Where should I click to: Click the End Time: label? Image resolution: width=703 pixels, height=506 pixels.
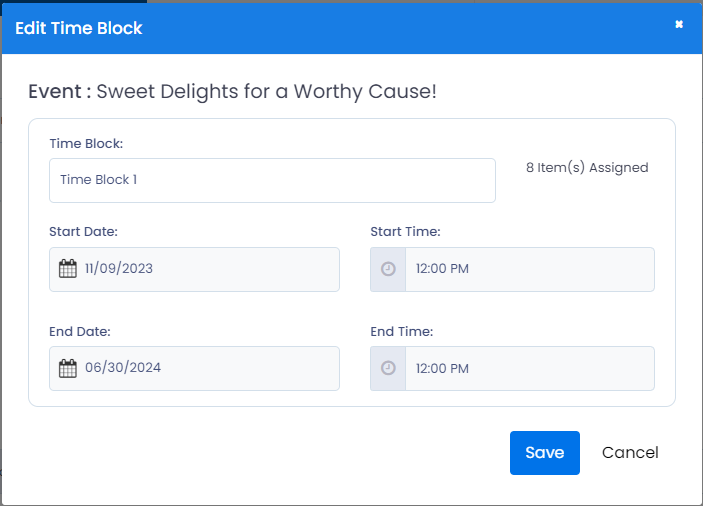(402, 332)
